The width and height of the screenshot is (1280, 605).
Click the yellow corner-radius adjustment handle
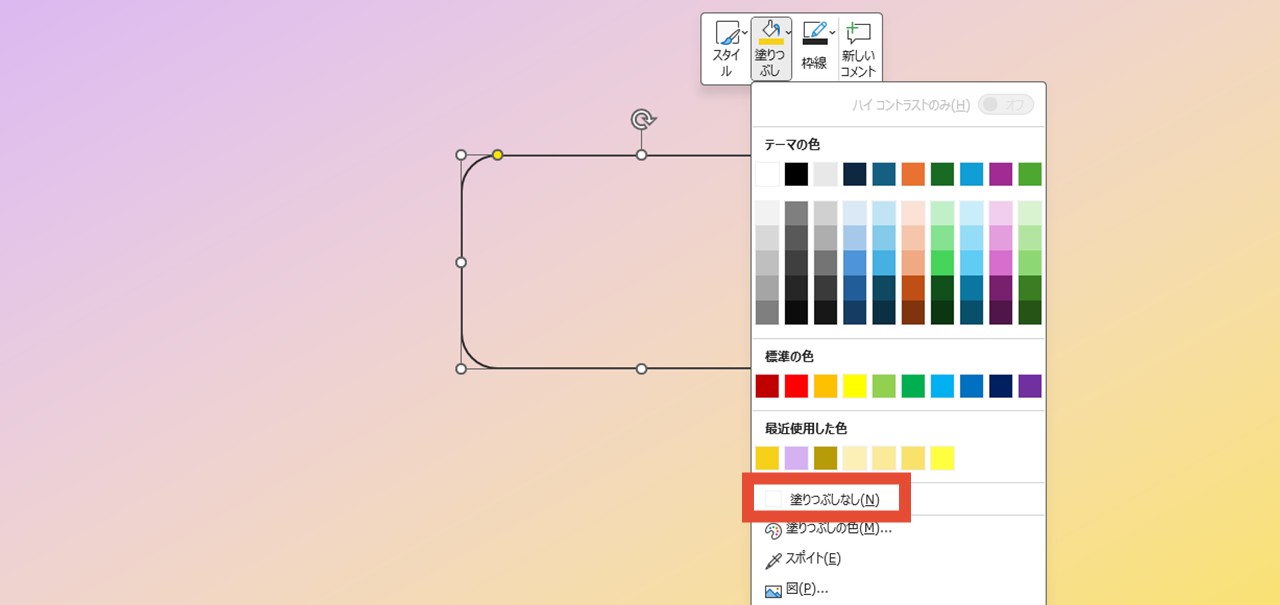coord(497,155)
